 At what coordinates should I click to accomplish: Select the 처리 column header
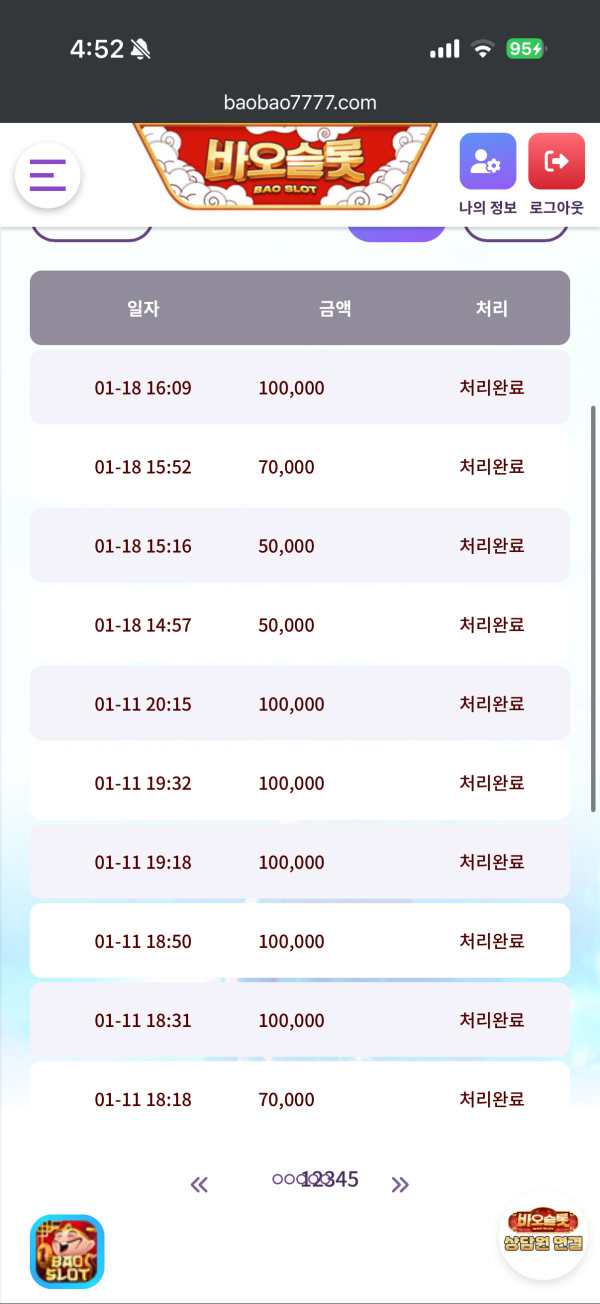click(x=492, y=308)
